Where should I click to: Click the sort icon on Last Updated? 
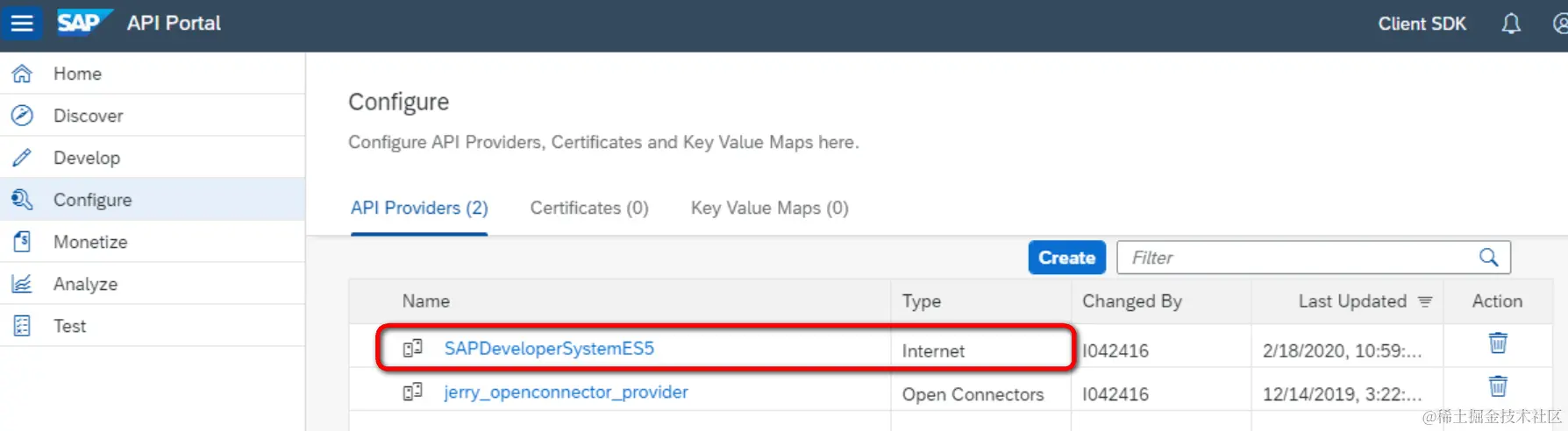1425,301
